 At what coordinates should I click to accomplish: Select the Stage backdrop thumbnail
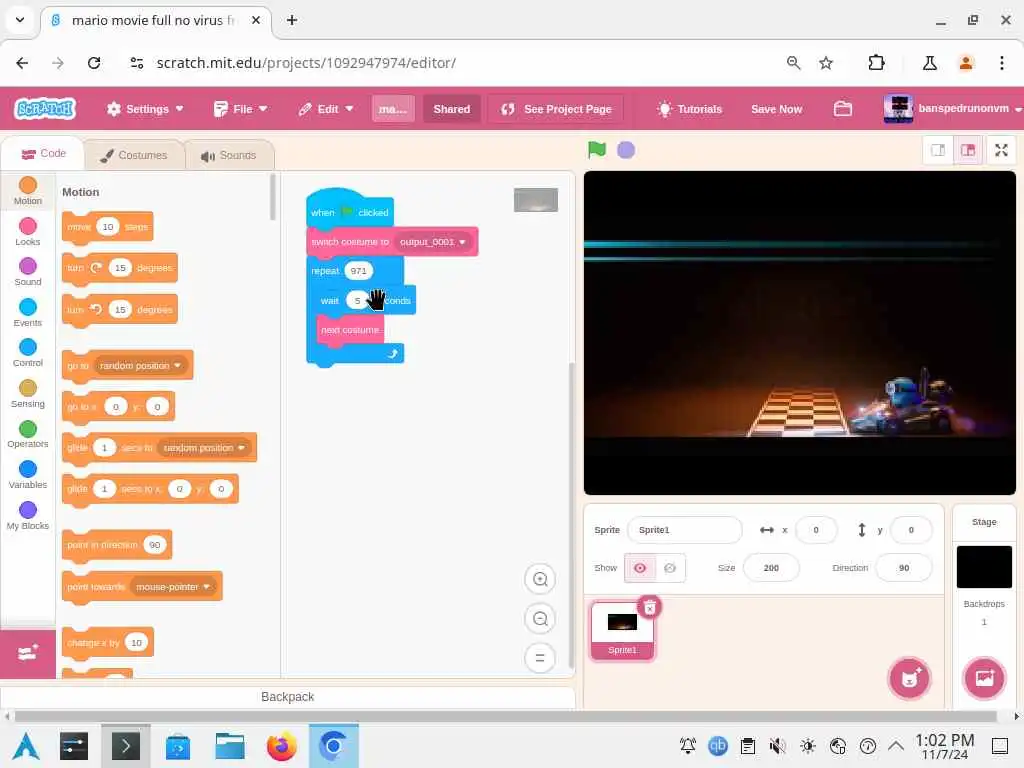pos(984,567)
